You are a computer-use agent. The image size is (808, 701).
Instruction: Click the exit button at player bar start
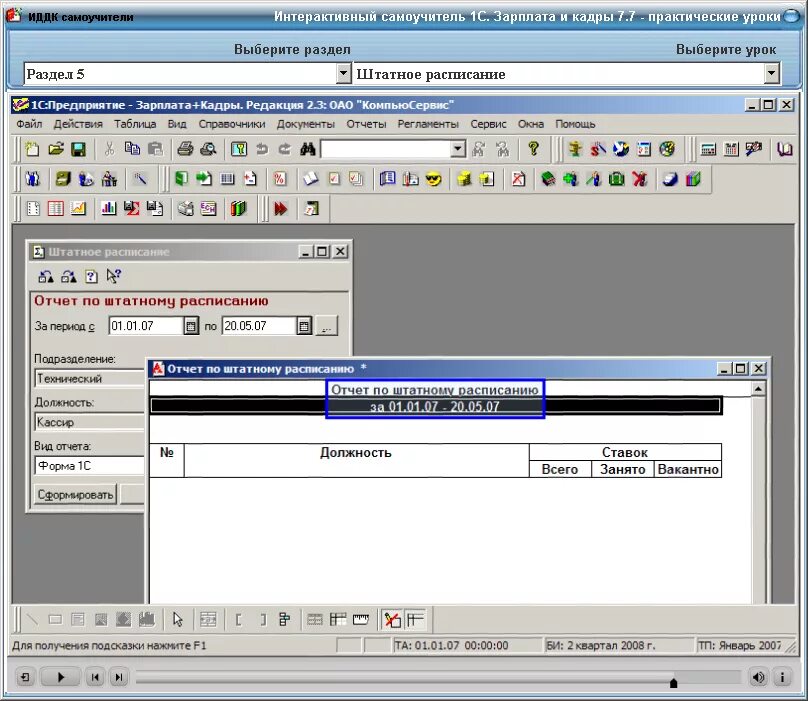pyautogui.click(x=25, y=677)
